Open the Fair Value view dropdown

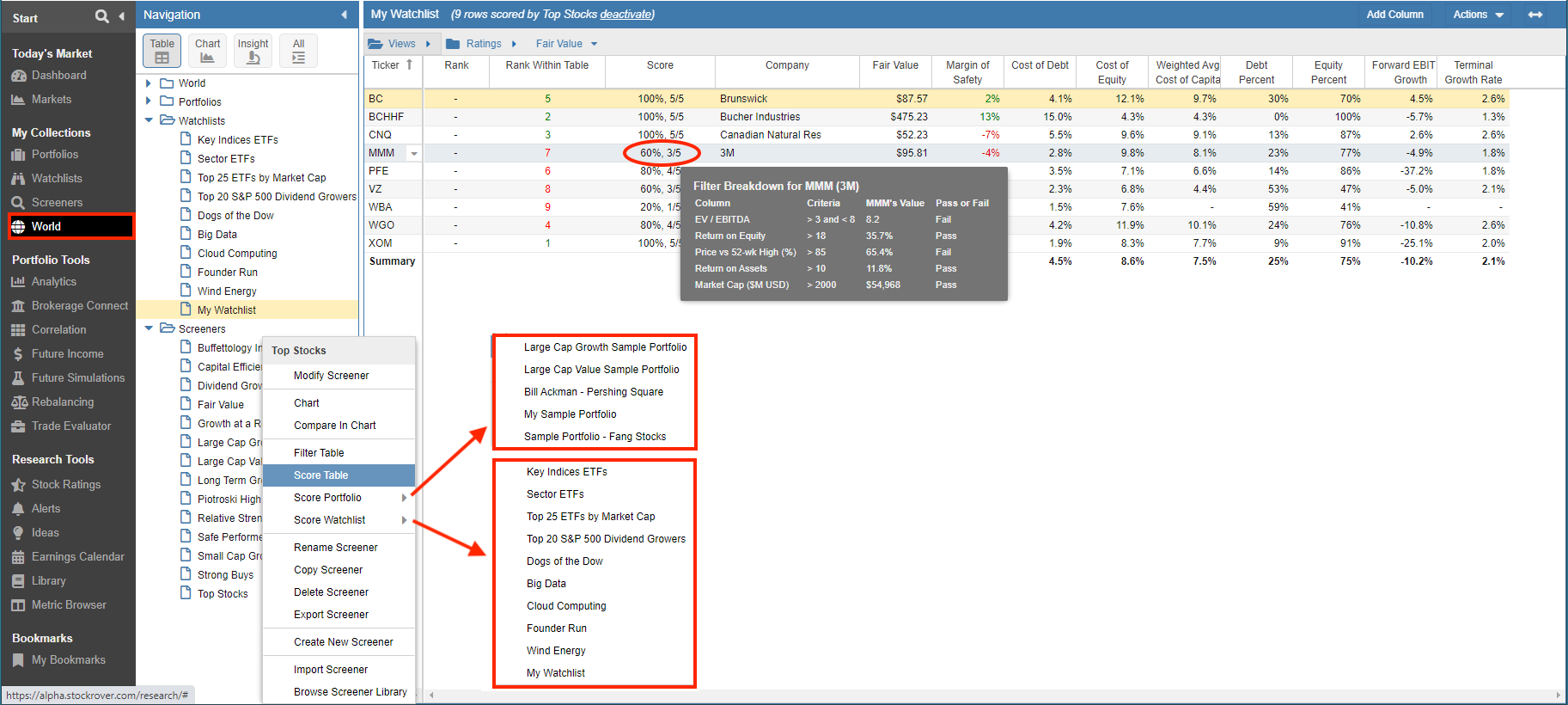coord(566,44)
